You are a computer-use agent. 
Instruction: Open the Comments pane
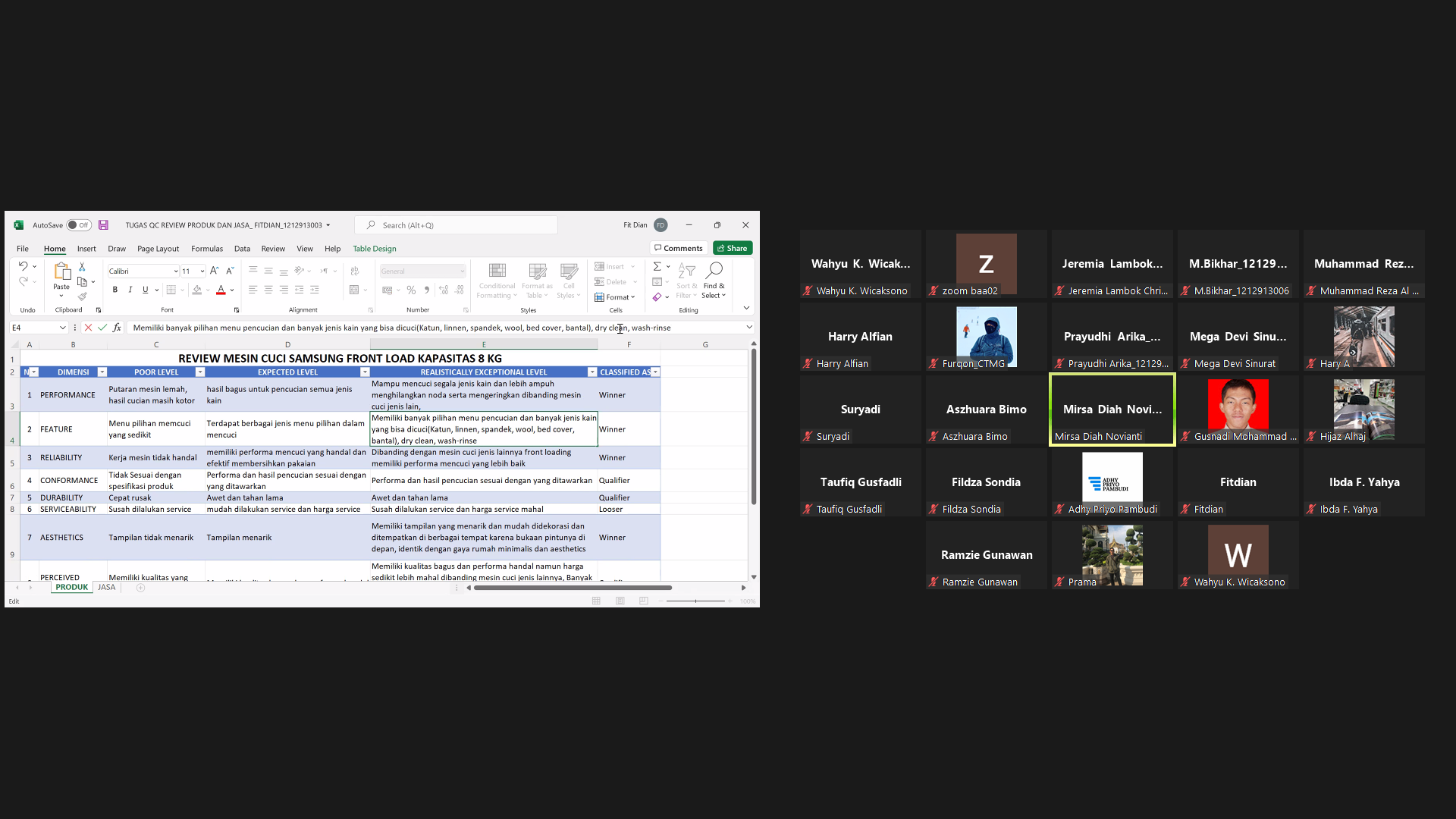coord(679,248)
